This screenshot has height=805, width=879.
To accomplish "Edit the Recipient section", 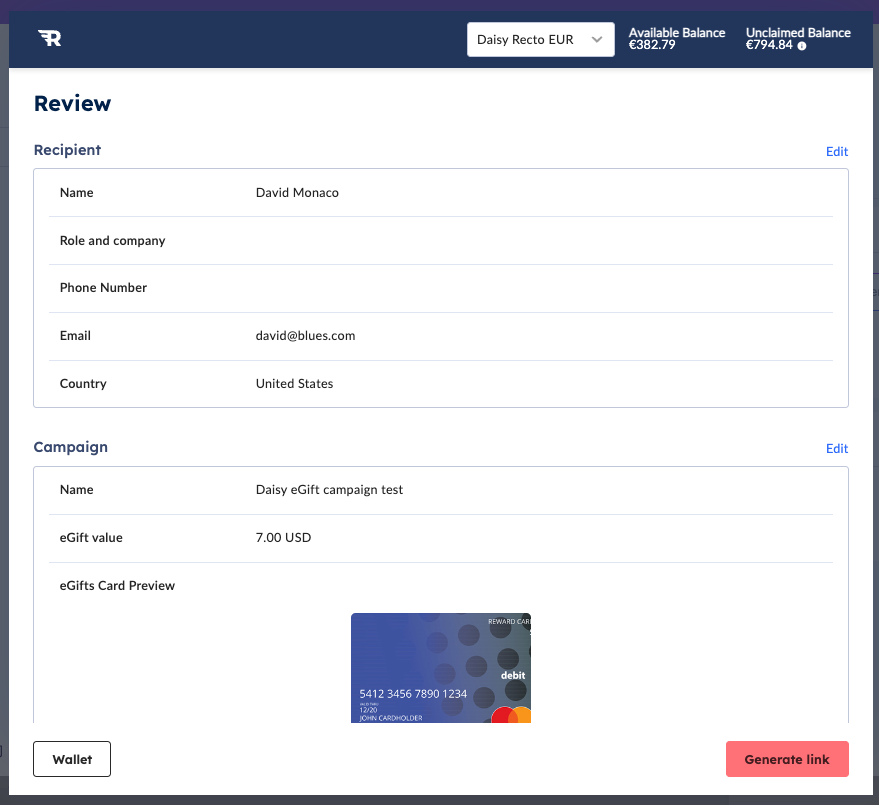I will (x=836, y=151).
